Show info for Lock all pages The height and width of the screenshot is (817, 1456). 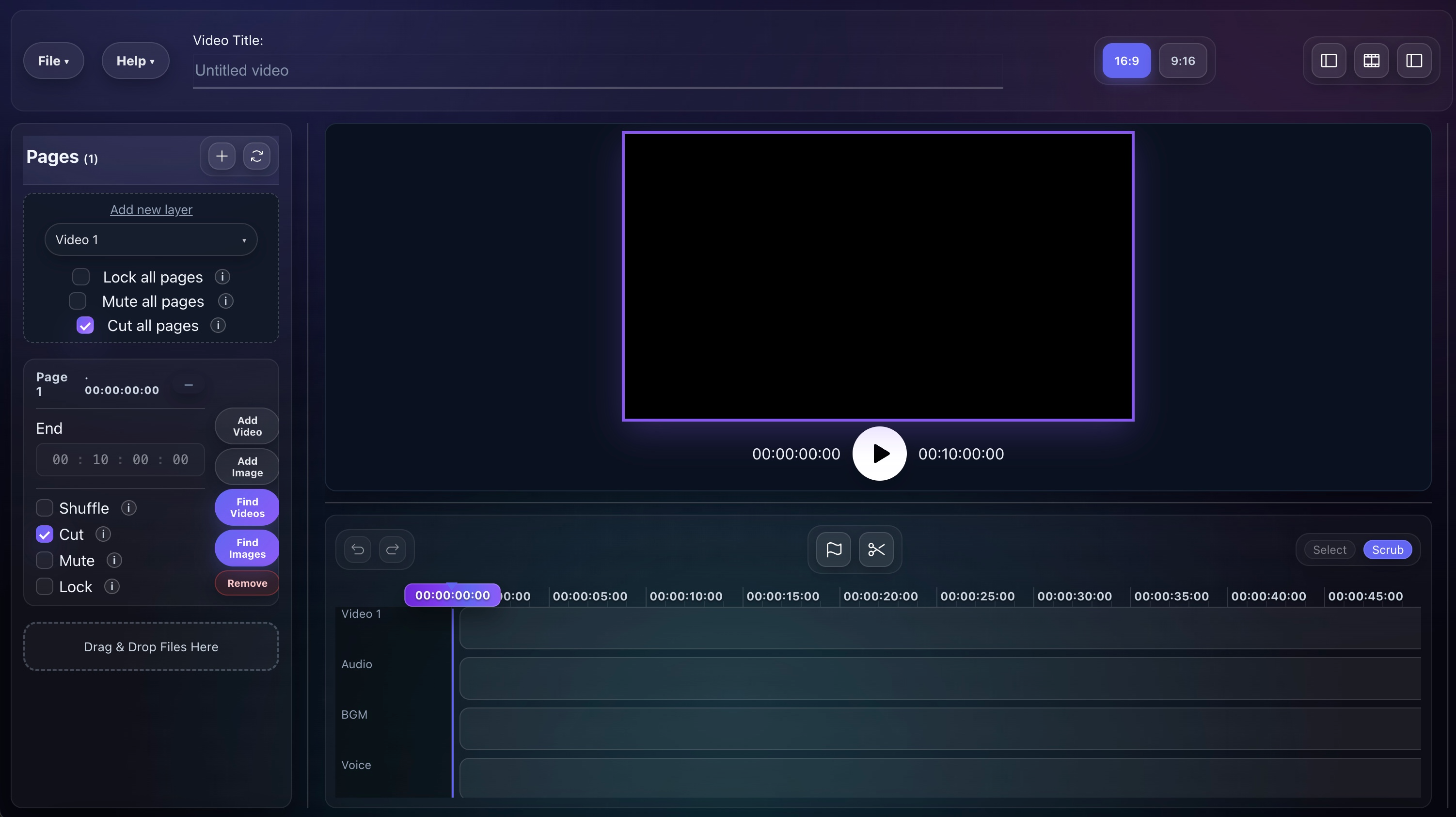click(x=222, y=277)
